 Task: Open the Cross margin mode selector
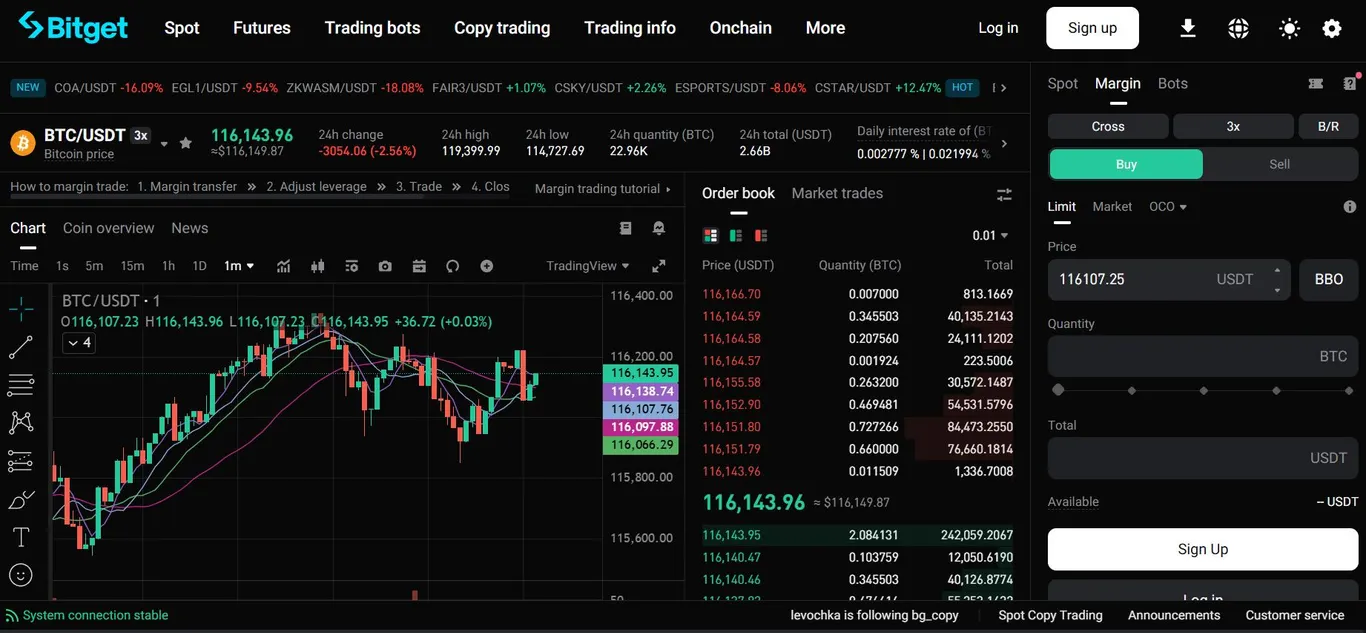[1108, 126]
